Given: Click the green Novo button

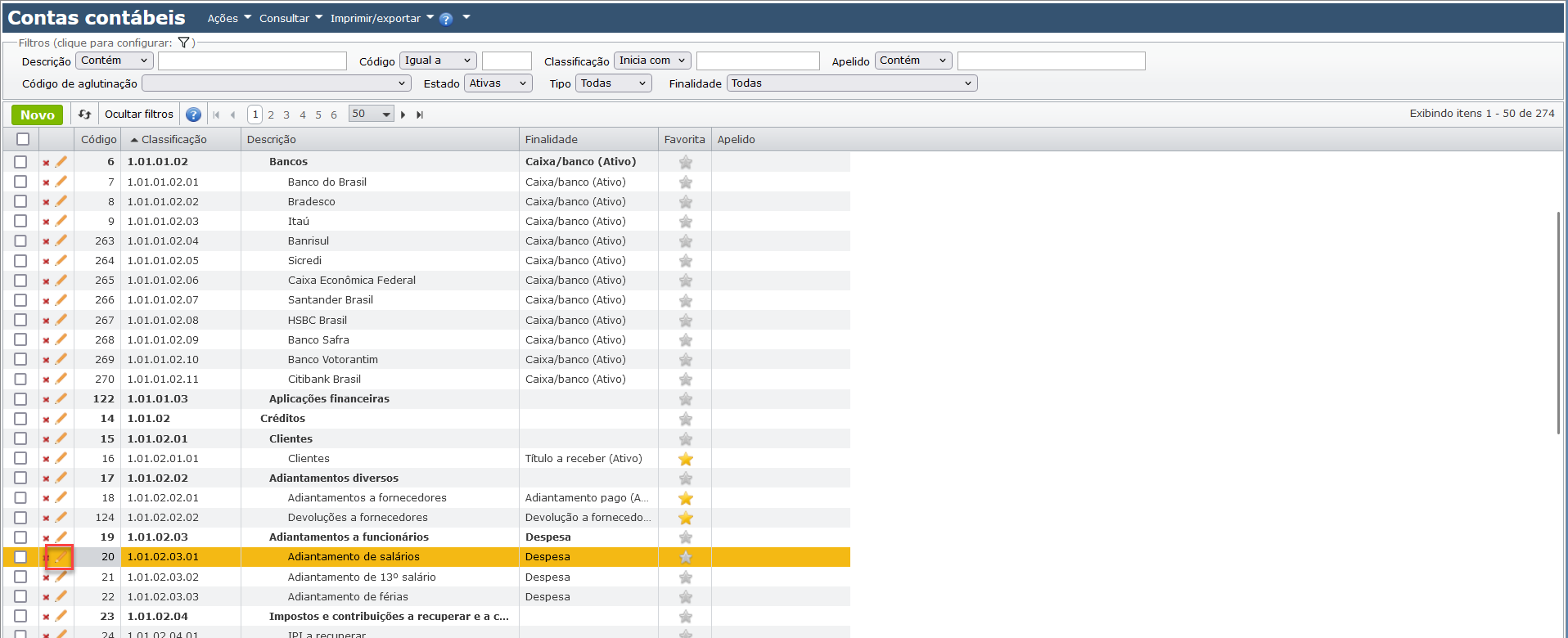Looking at the screenshot, I should click(x=37, y=115).
